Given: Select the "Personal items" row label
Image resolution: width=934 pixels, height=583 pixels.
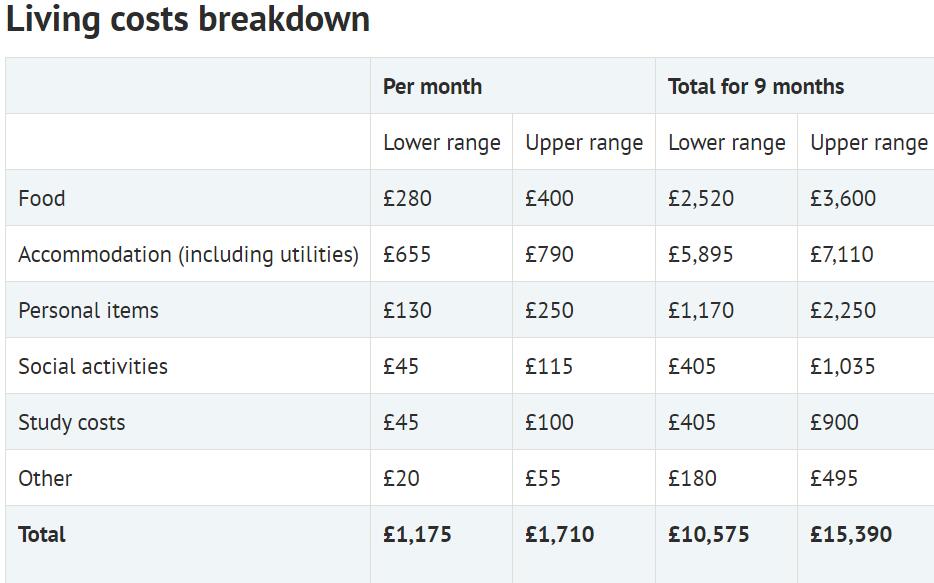Looking at the screenshot, I should [x=88, y=310].
